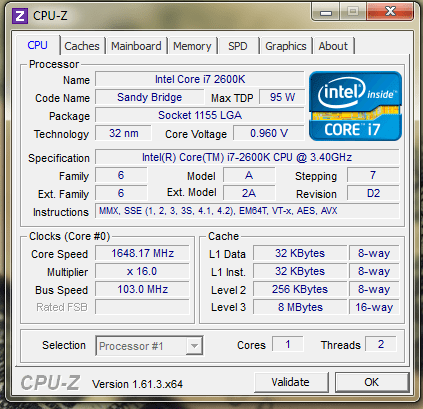Click the Intel Core i7 logo badge
The image size is (423, 409).
355,106
